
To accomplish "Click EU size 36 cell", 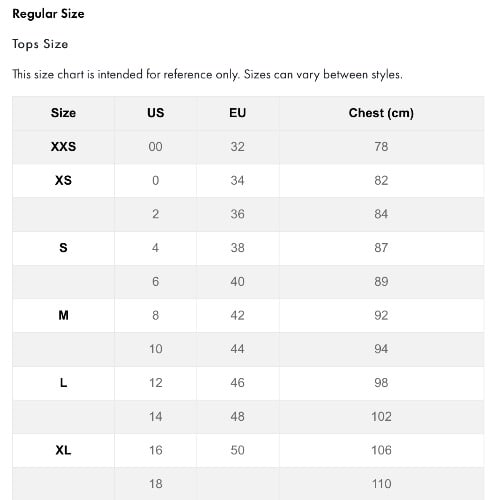I will 238,214.
